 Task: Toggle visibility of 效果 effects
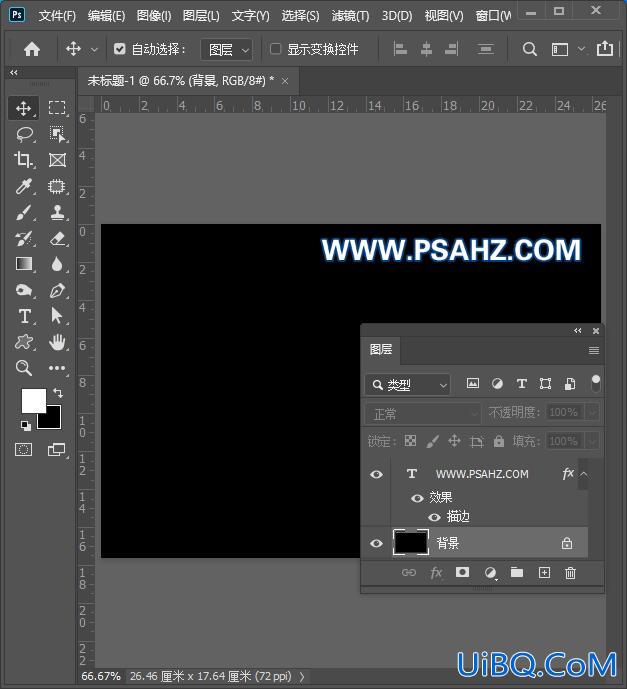(417, 498)
